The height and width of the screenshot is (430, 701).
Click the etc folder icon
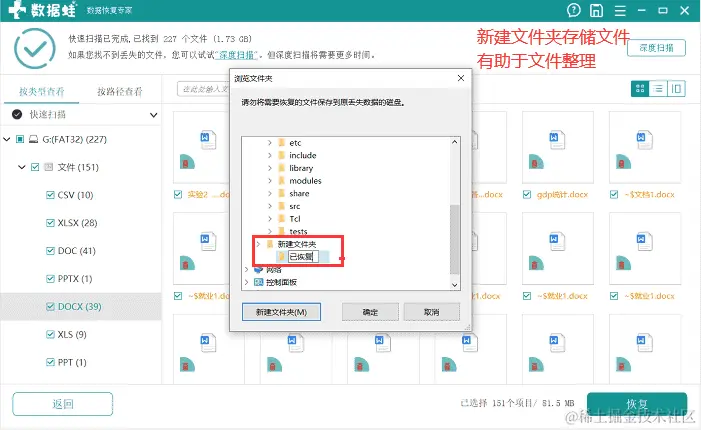(x=282, y=143)
